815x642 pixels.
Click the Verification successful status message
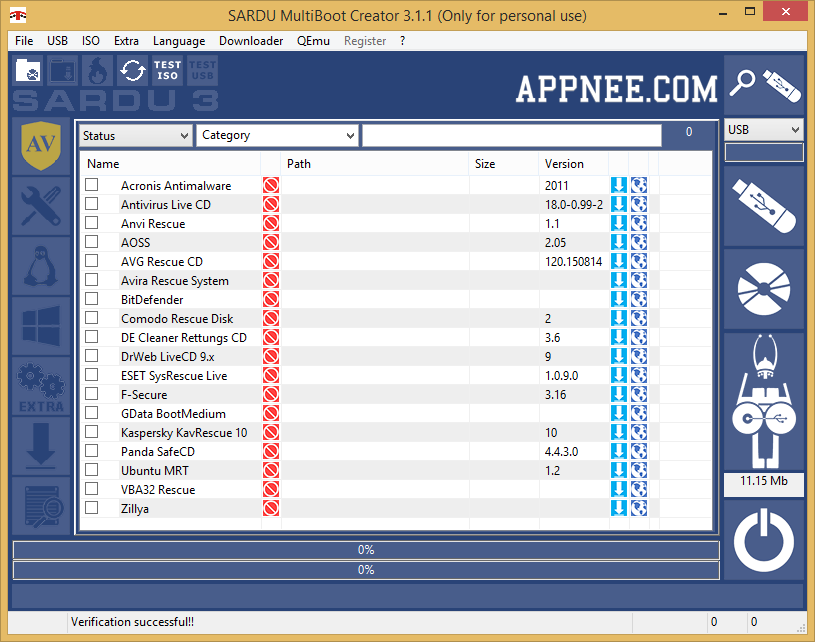[132, 622]
